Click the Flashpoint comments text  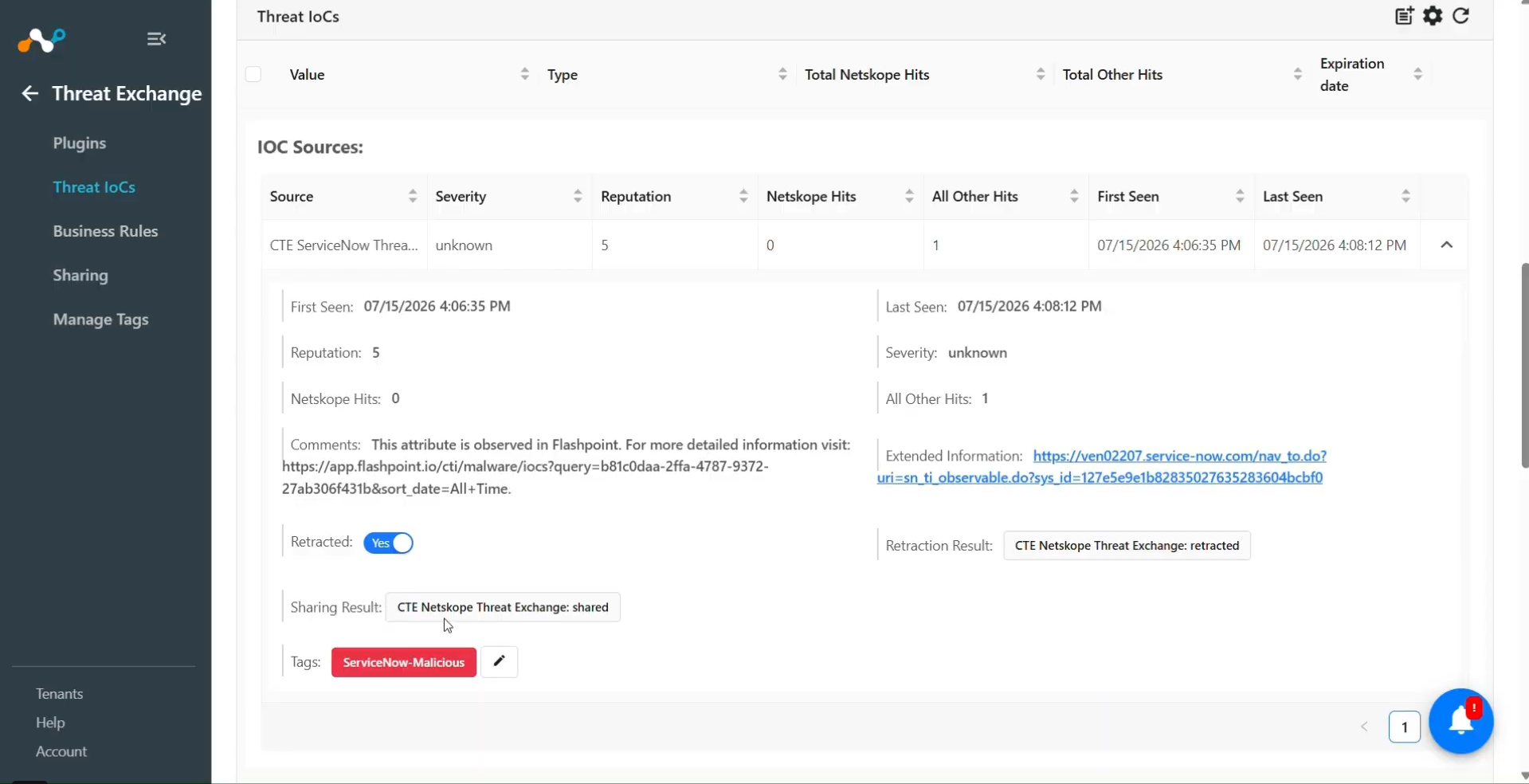click(x=567, y=467)
